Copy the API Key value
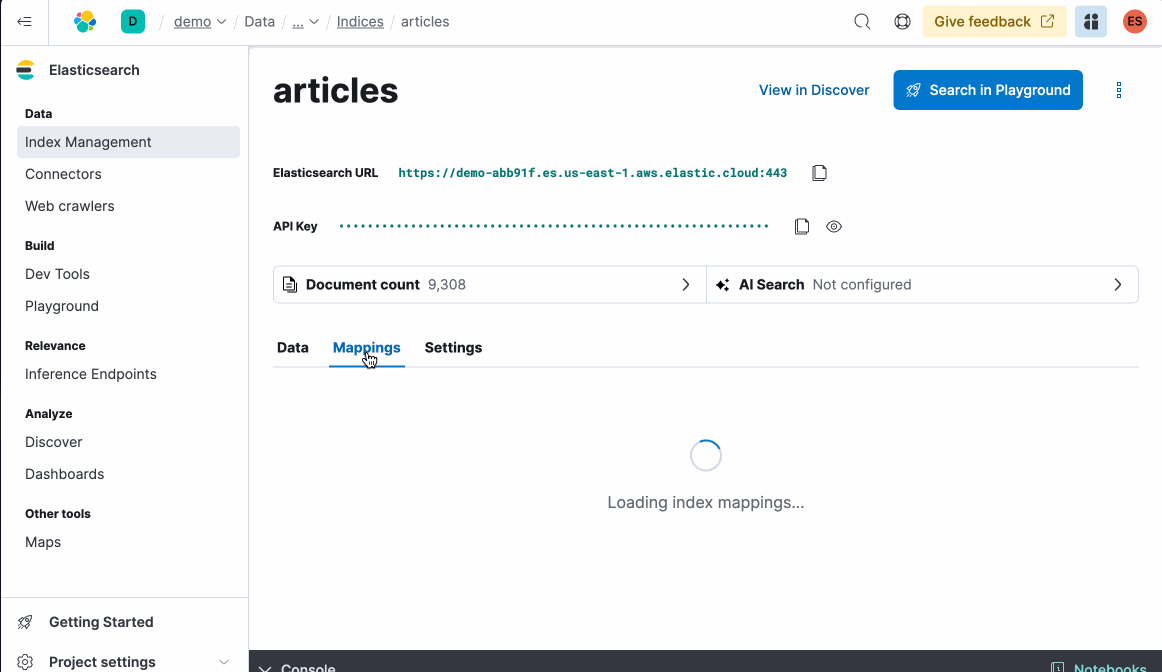1162x672 pixels. pos(801,226)
